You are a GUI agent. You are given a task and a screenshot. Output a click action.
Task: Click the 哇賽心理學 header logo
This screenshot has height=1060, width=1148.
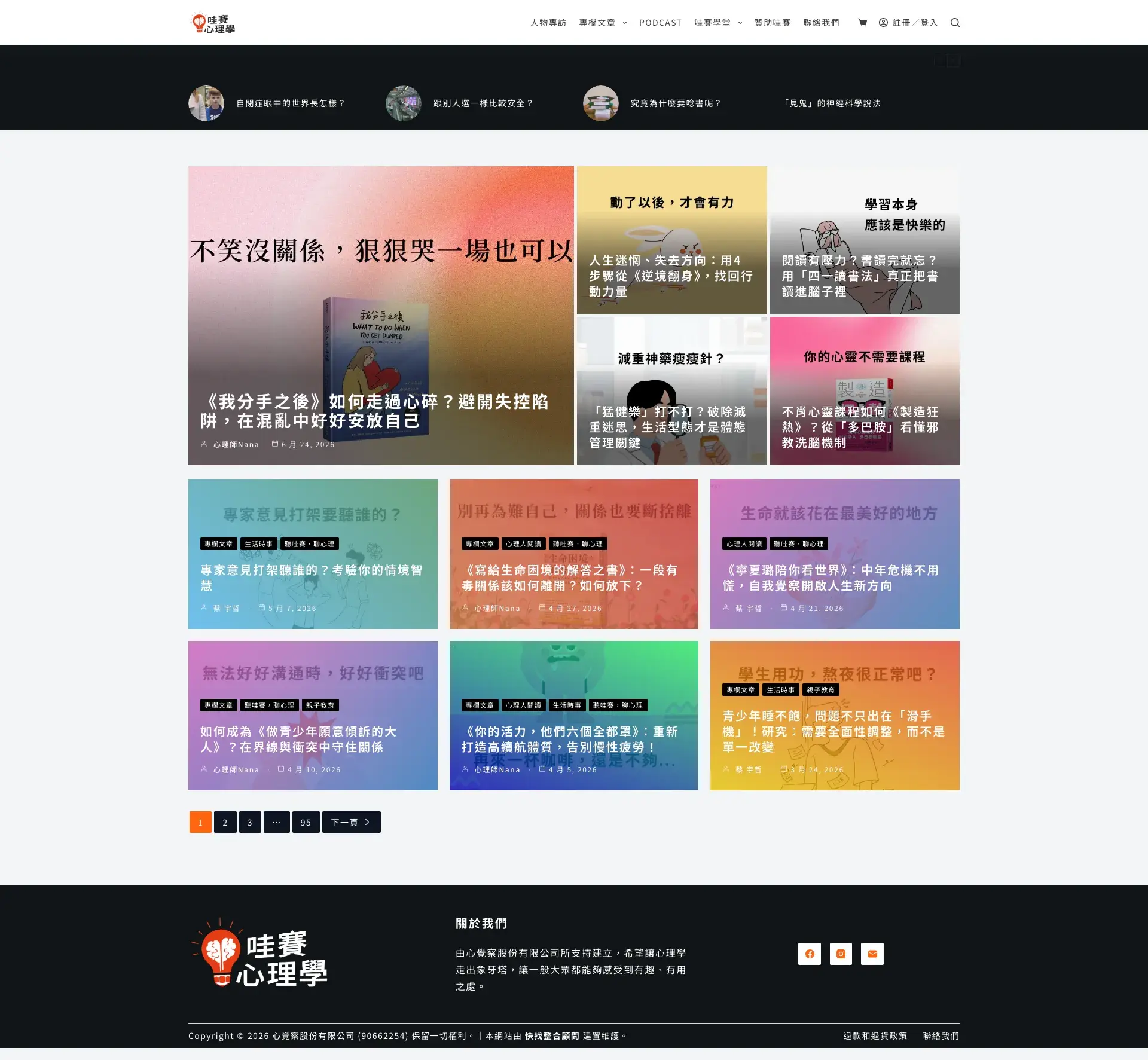tap(213, 23)
